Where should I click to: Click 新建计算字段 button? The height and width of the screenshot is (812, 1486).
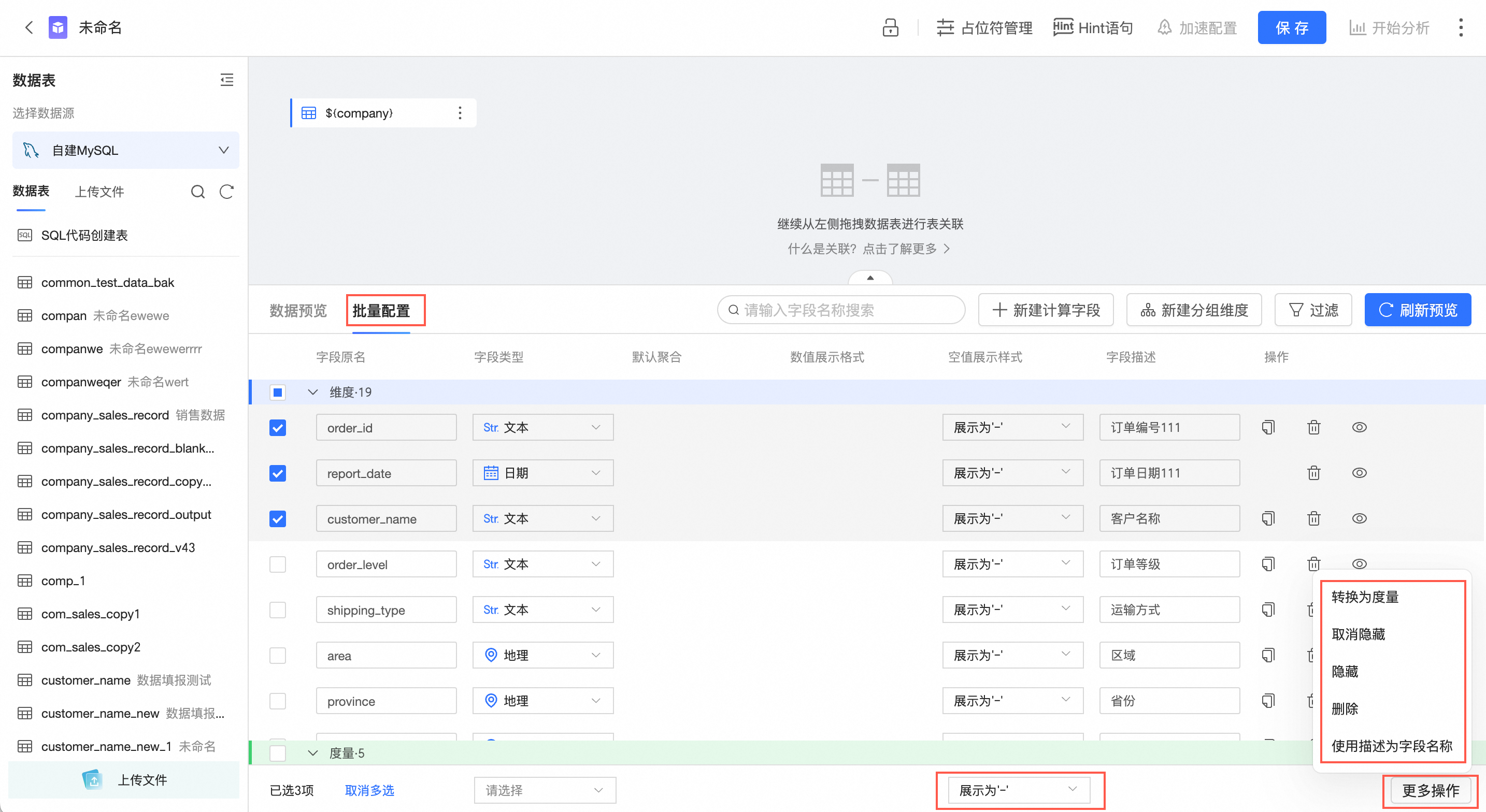1045,310
